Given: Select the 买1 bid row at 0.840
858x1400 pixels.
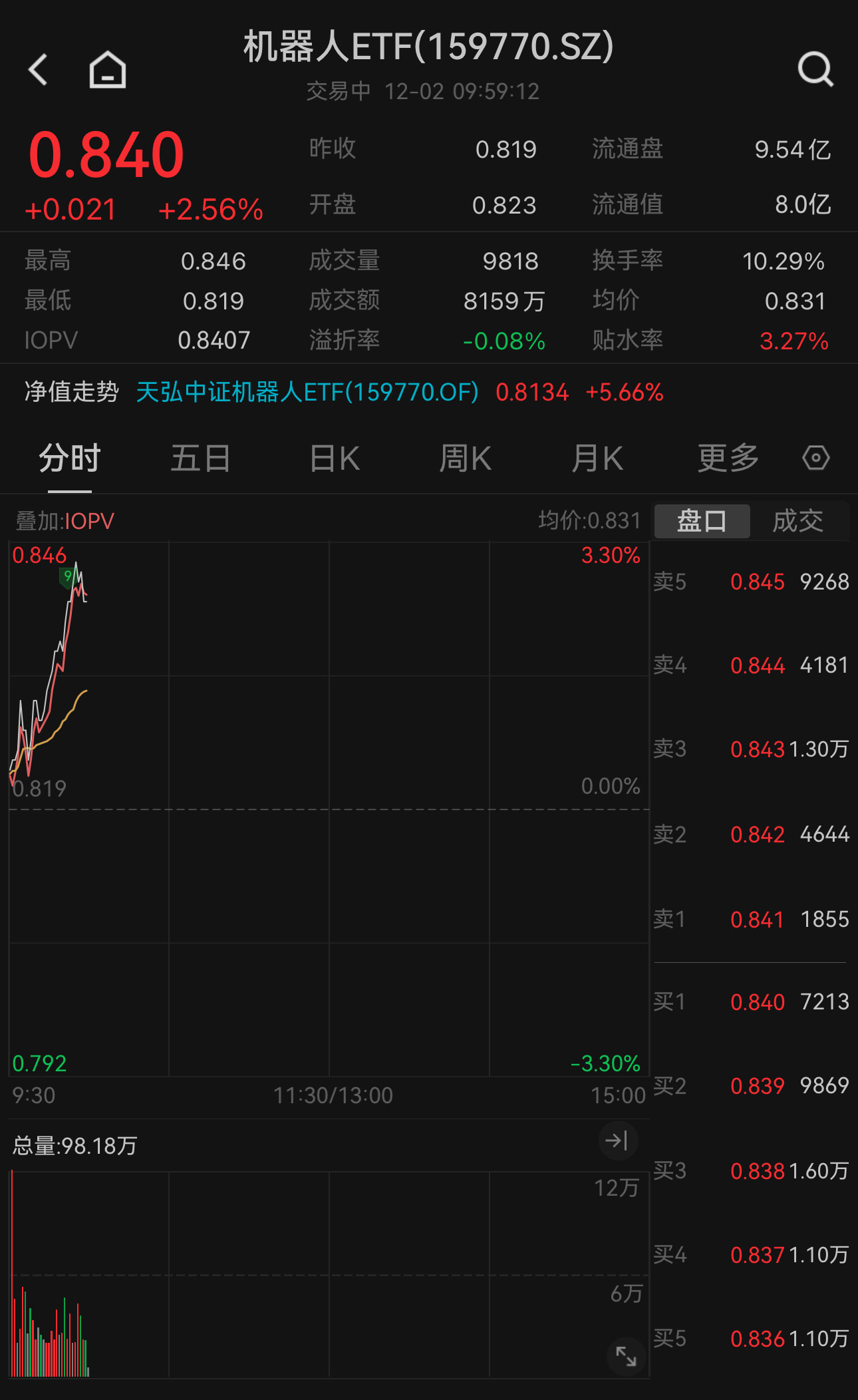Looking at the screenshot, I should [x=752, y=1001].
